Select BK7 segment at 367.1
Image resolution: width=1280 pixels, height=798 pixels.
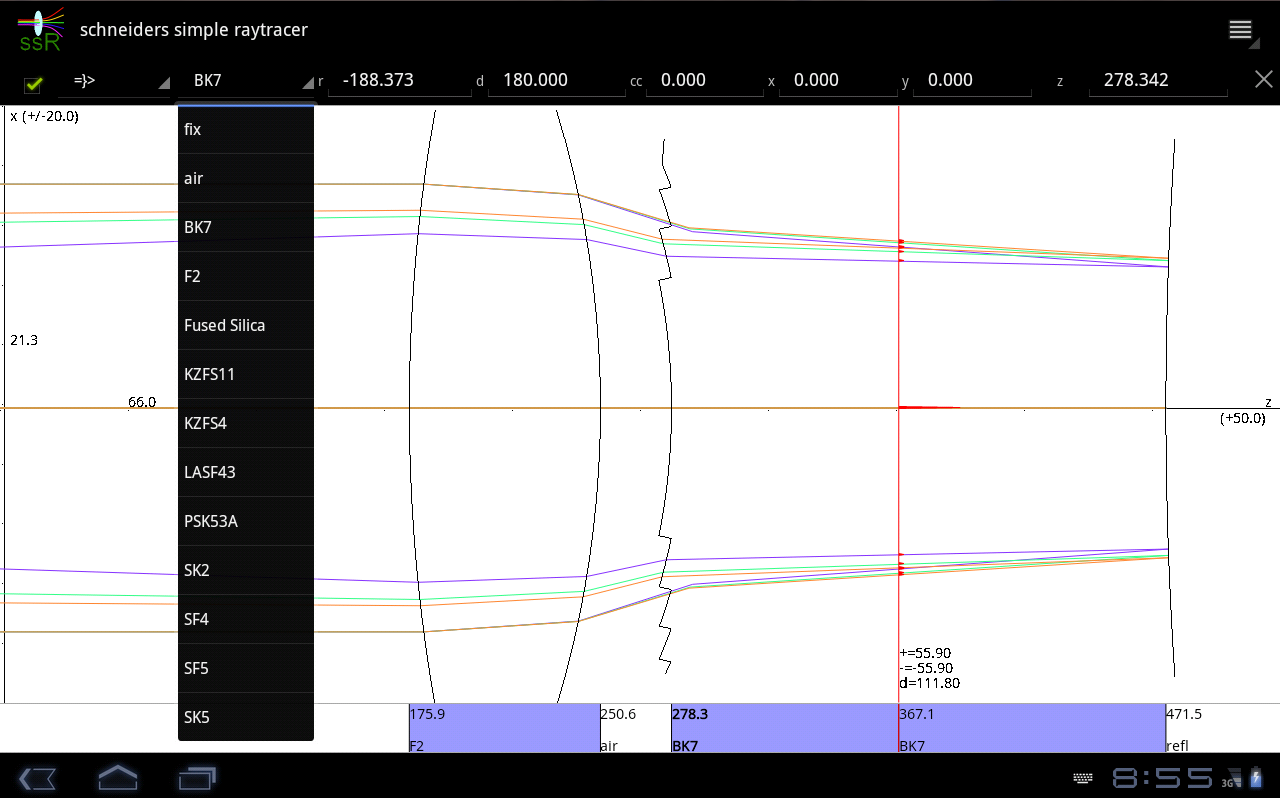1032,728
